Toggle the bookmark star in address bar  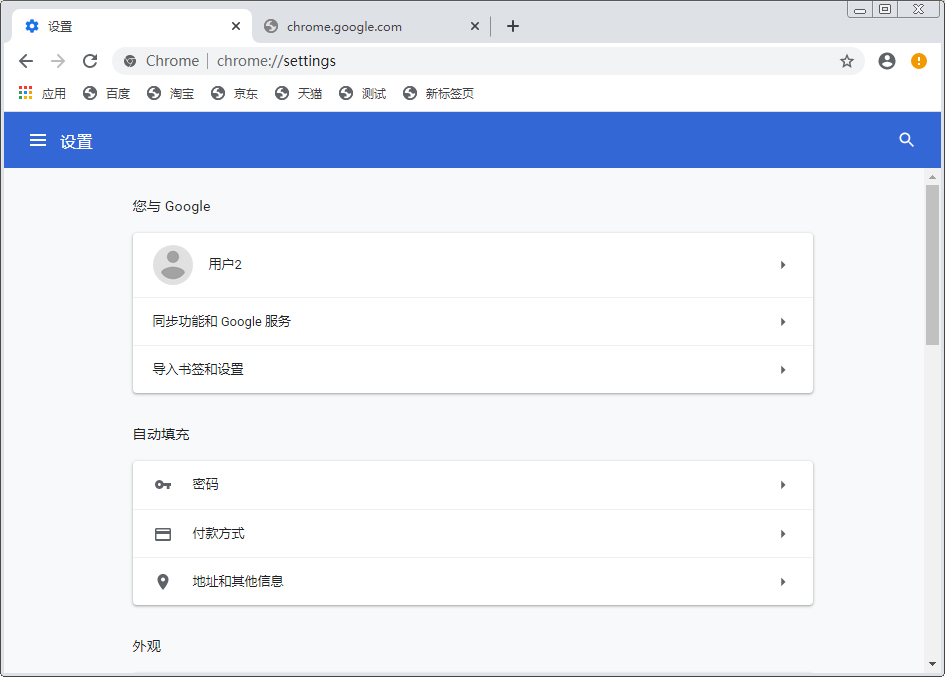(847, 61)
